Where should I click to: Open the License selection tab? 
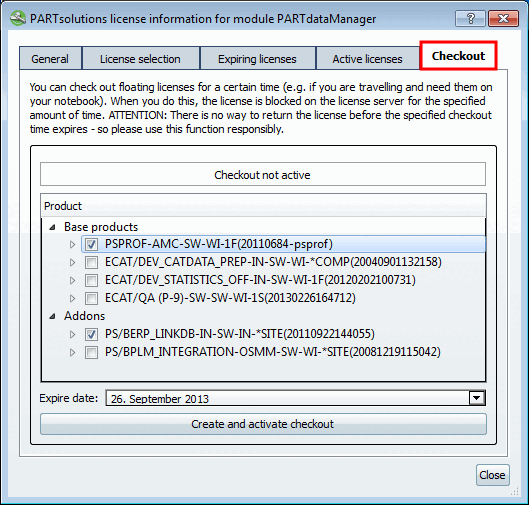[x=140, y=59]
